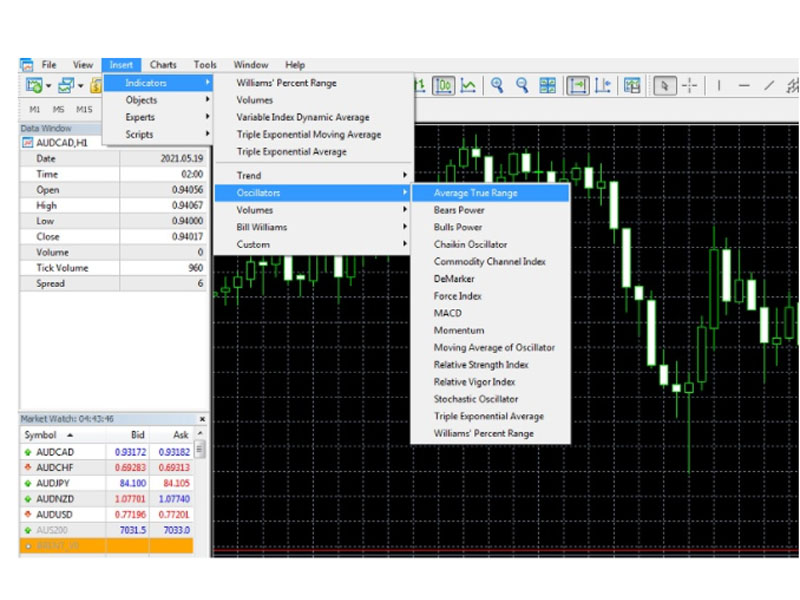The width and height of the screenshot is (800, 600).
Task: Select Relative Strength Index
Action: [490, 364]
